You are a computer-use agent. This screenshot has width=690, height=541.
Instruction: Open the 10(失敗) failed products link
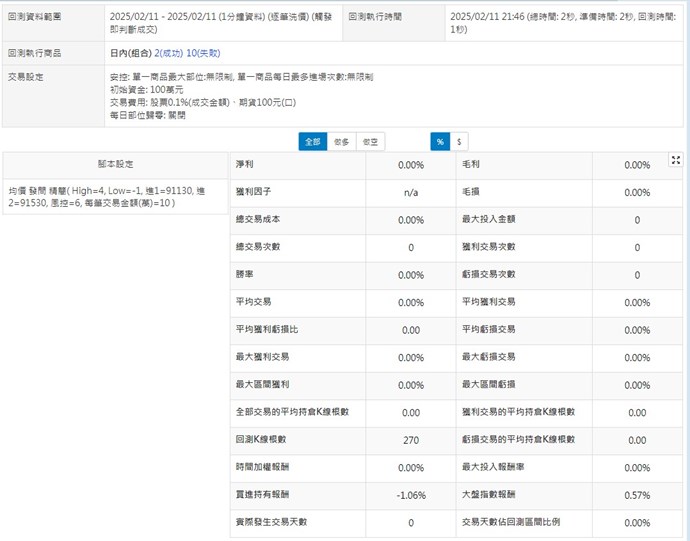[204, 50]
